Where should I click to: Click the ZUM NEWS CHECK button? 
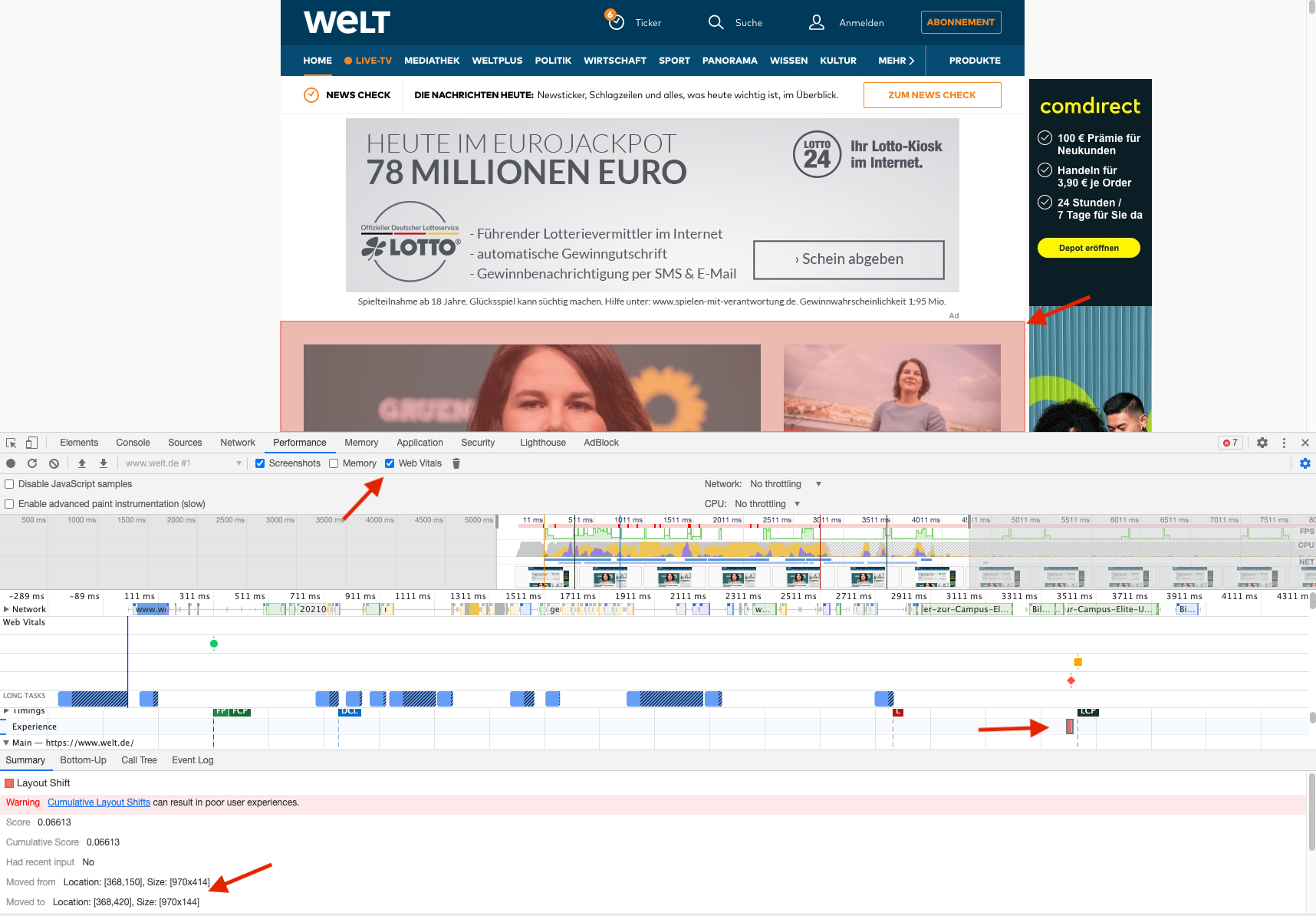(x=932, y=95)
